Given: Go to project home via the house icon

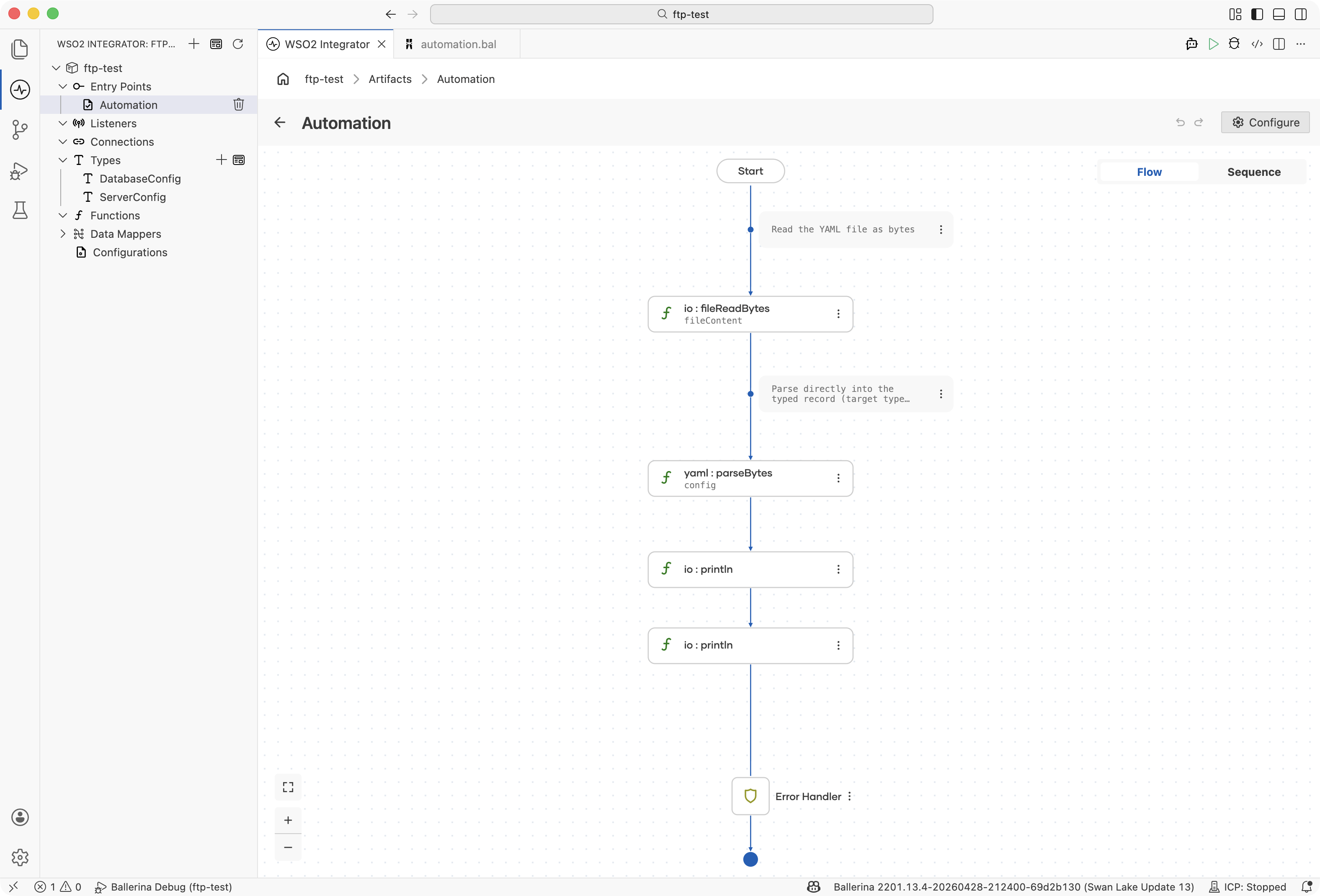Looking at the screenshot, I should pos(283,79).
